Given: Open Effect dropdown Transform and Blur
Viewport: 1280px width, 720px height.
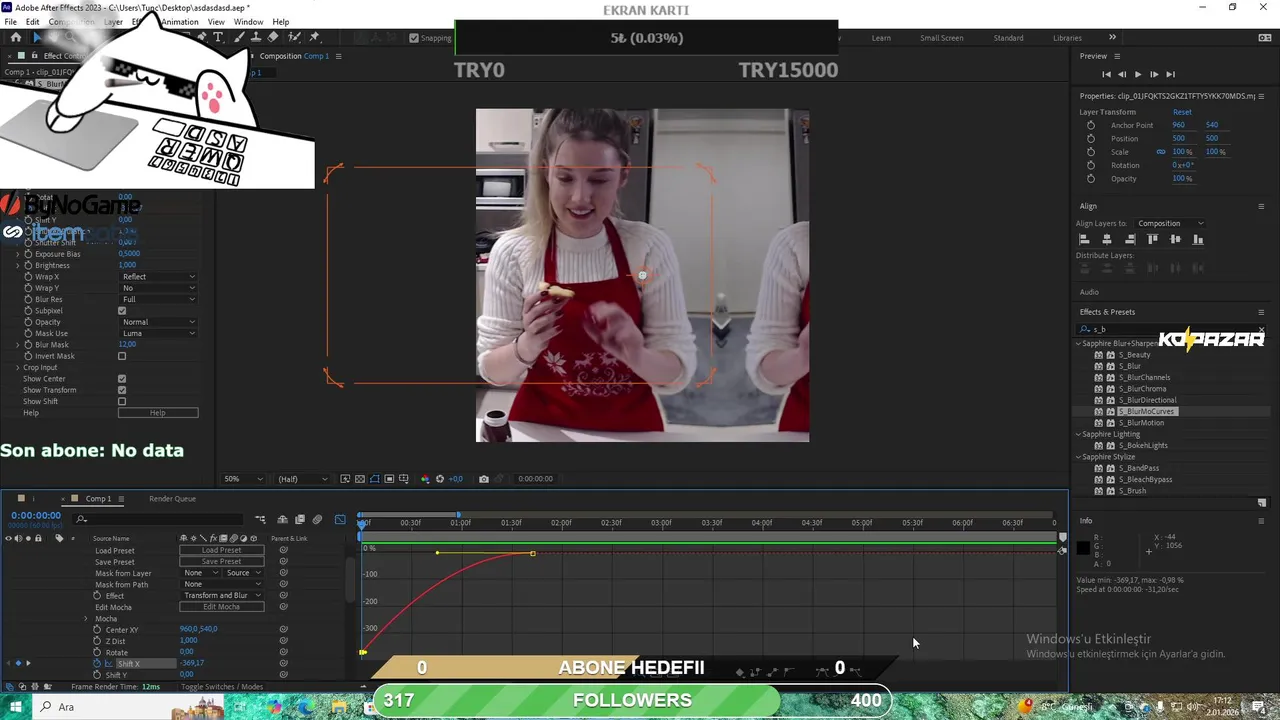Looking at the screenshot, I should [221, 595].
